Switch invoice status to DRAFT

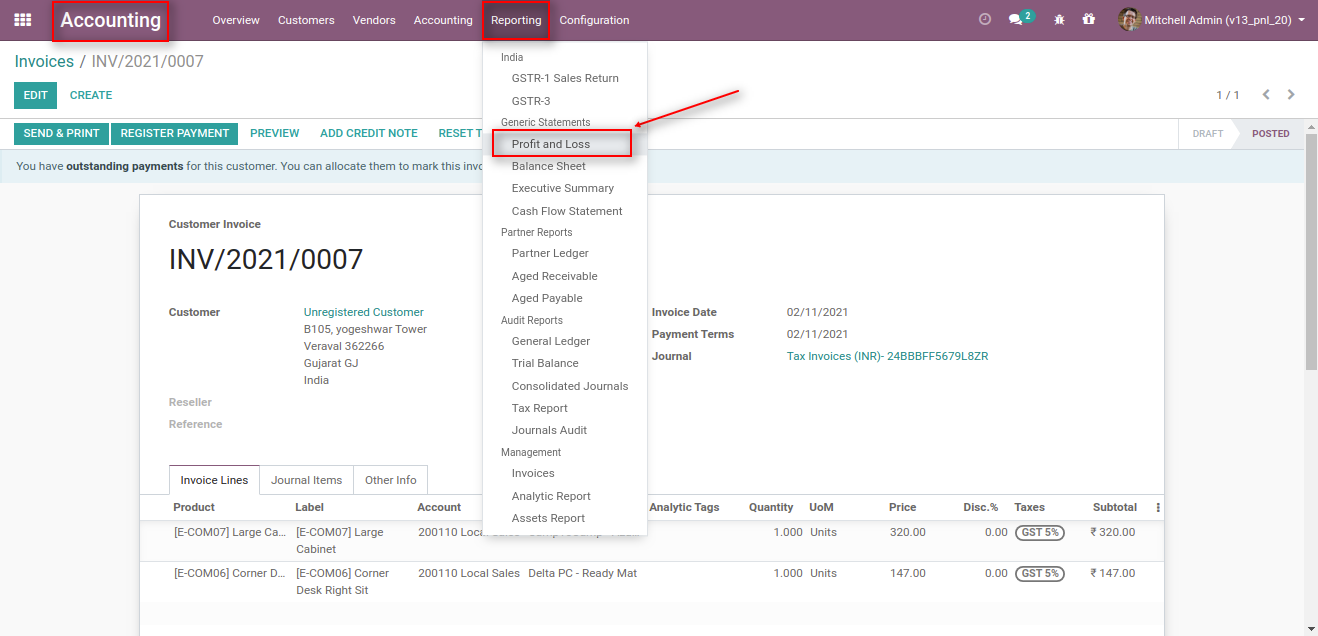tap(1207, 133)
